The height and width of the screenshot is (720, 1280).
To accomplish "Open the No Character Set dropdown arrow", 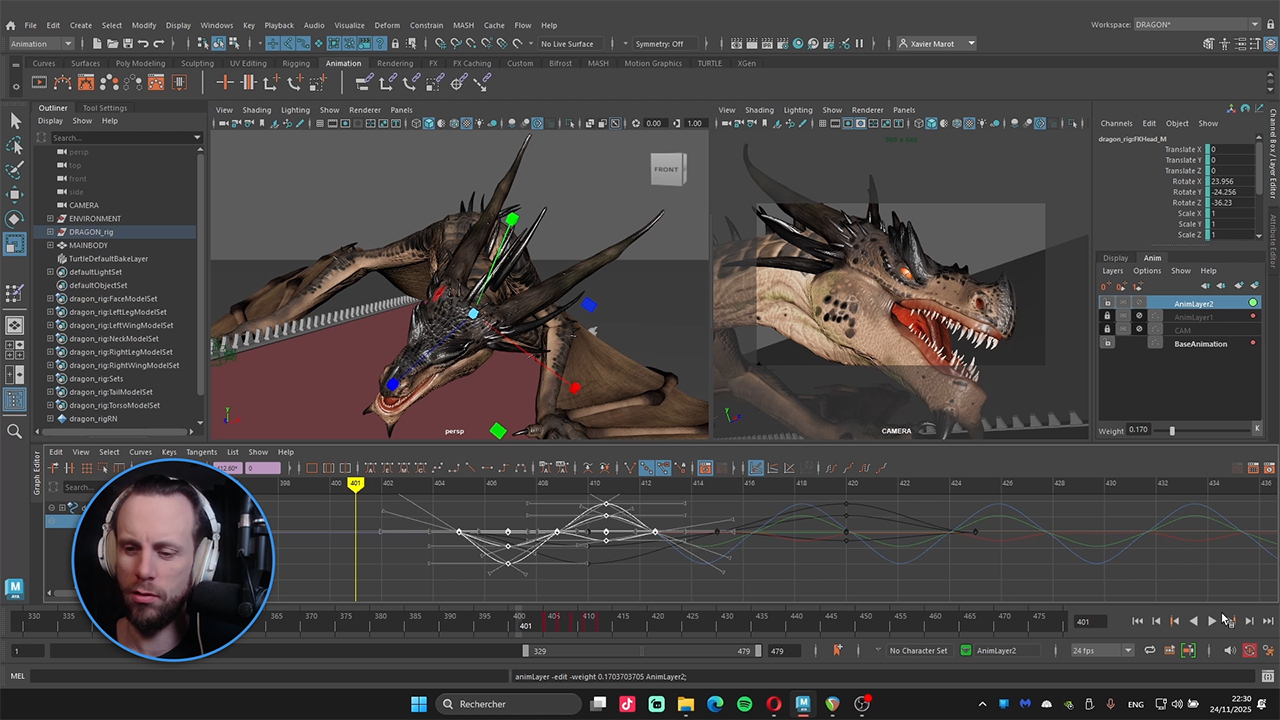I will [878, 649].
